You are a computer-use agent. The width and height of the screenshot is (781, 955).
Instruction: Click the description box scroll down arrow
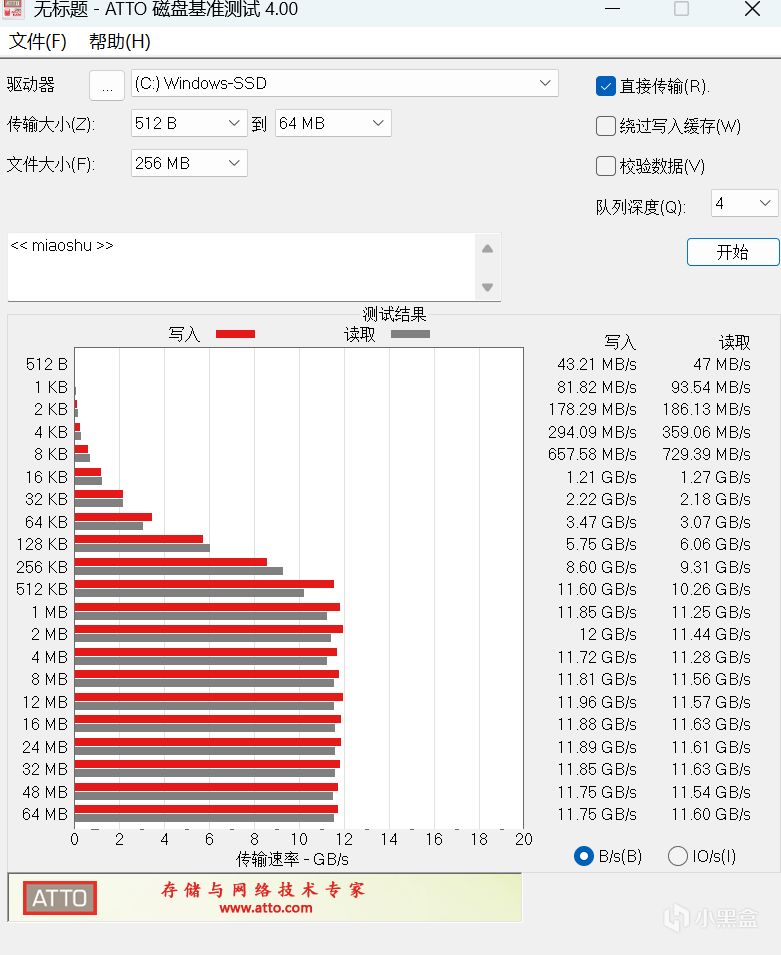click(487, 287)
